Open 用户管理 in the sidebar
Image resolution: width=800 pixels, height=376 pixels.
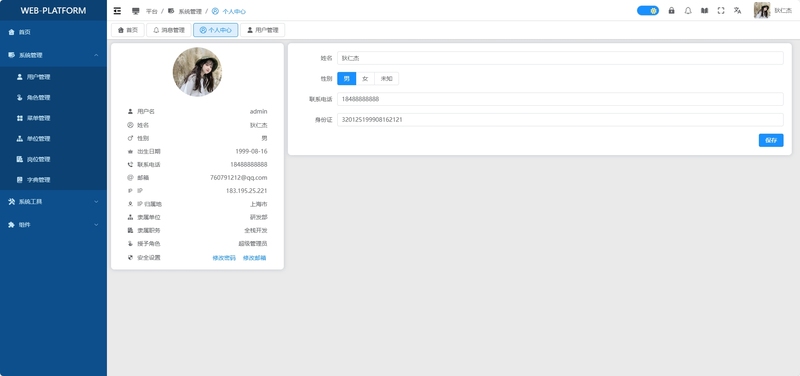pyautogui.click(x=53, y=77)
